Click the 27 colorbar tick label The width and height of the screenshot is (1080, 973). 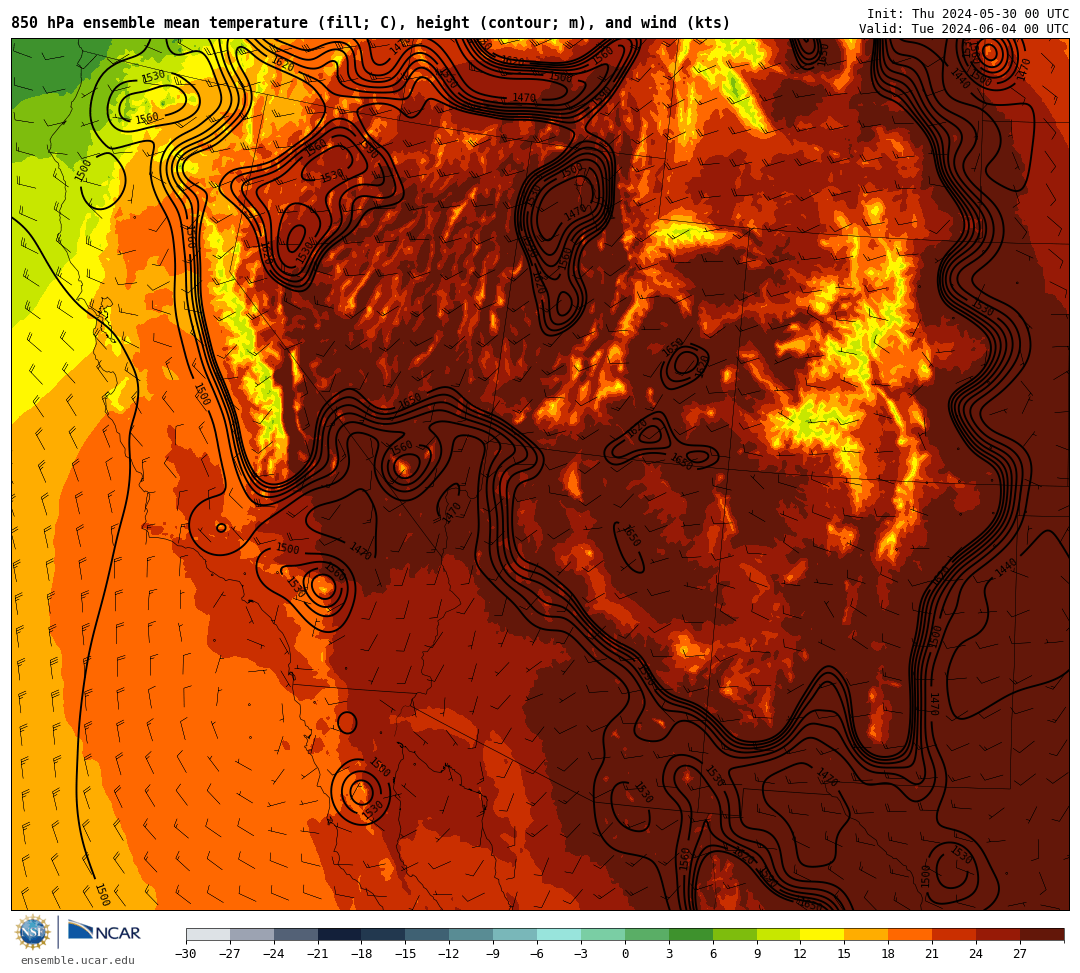tap(1020, 954)
